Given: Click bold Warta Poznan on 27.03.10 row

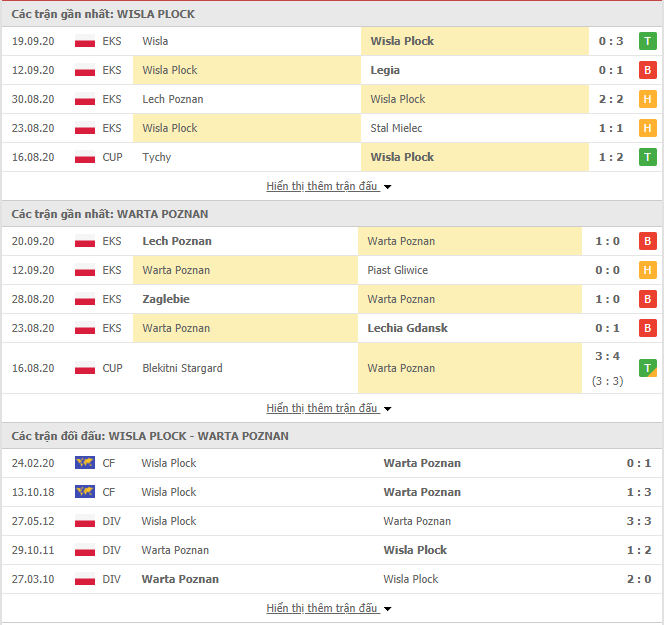Looking at the screenshot, I should [x=180, y=579].
